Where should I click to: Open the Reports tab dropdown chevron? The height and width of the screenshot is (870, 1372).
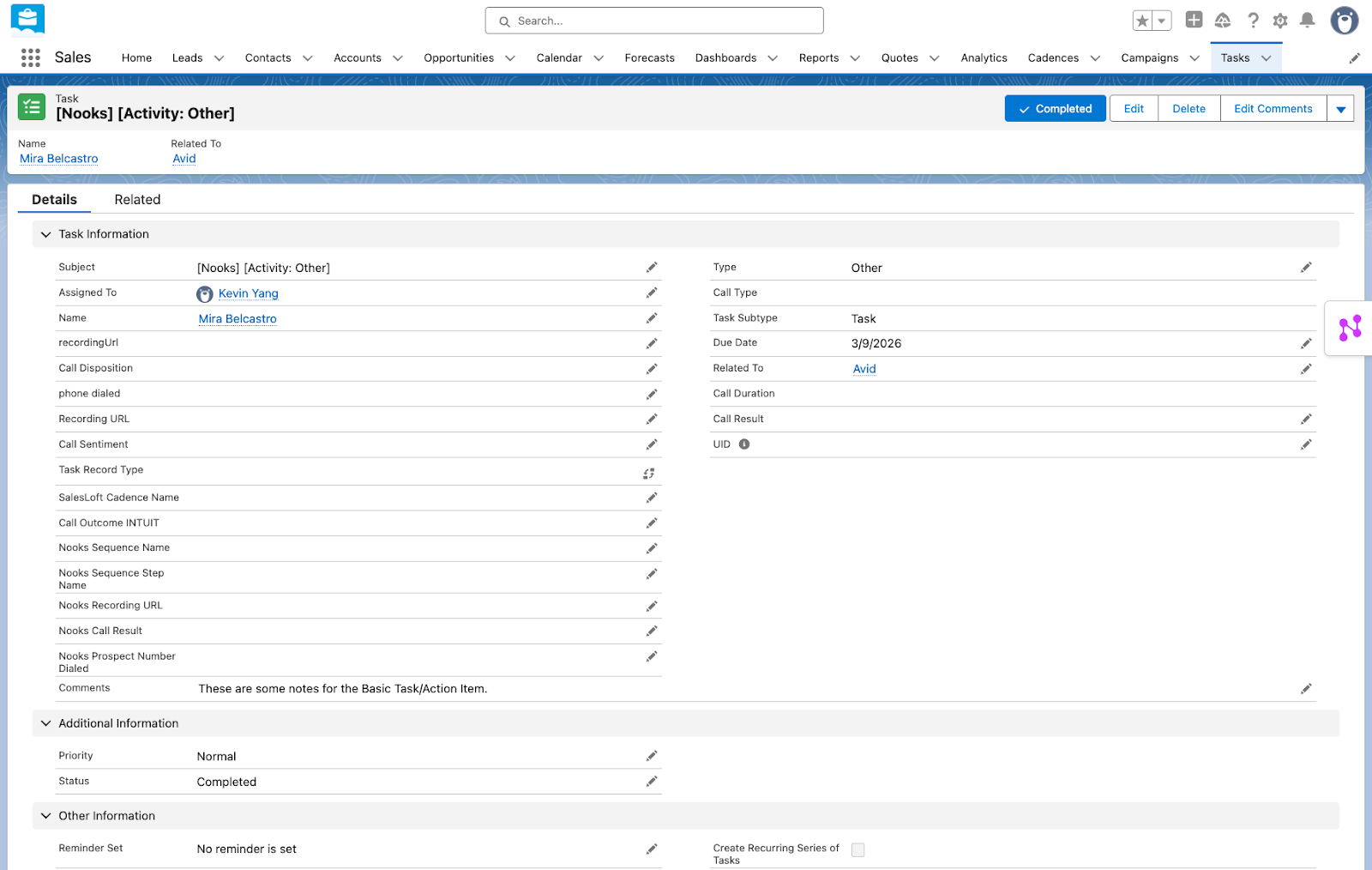coord(855,58)
